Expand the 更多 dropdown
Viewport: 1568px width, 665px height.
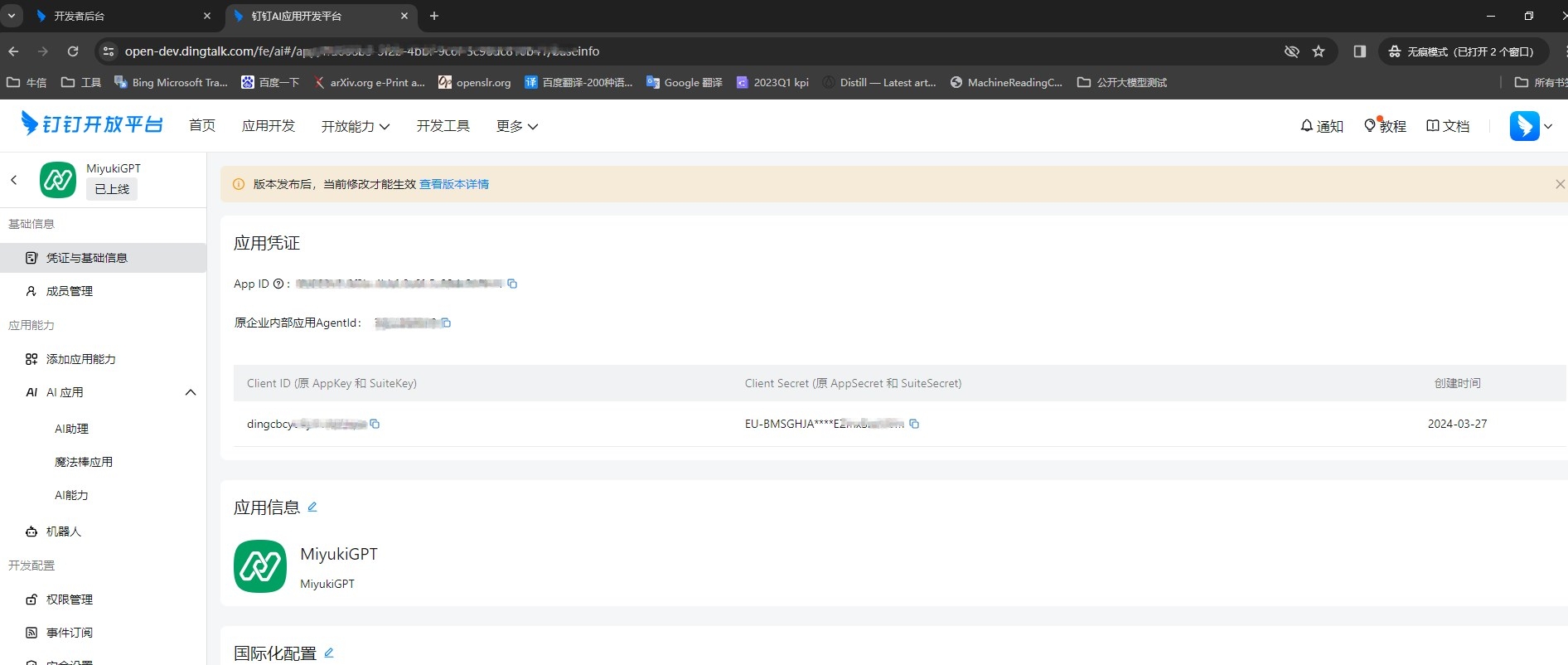click(517, 126)
